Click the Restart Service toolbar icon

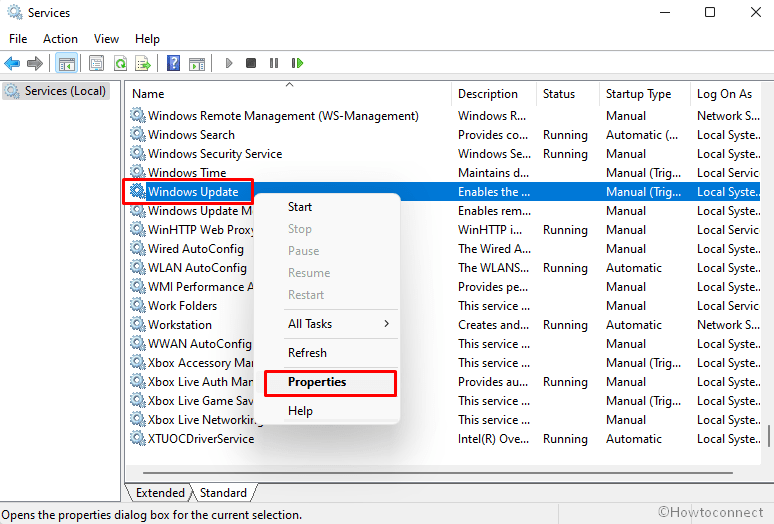(x=297, y=63)
